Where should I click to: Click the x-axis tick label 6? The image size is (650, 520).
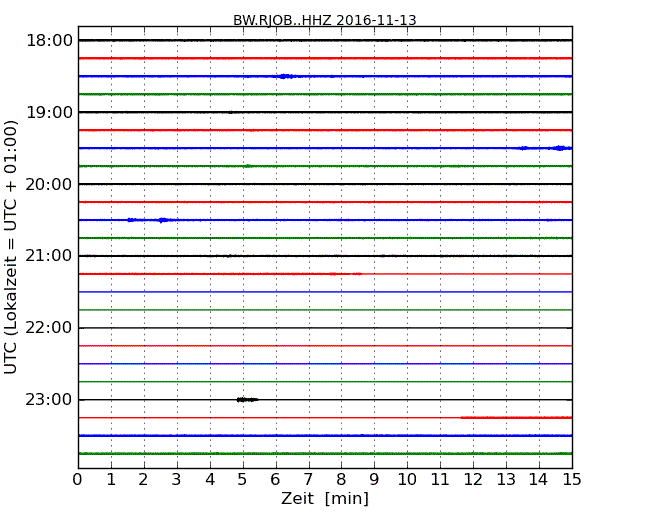(276, 480)
